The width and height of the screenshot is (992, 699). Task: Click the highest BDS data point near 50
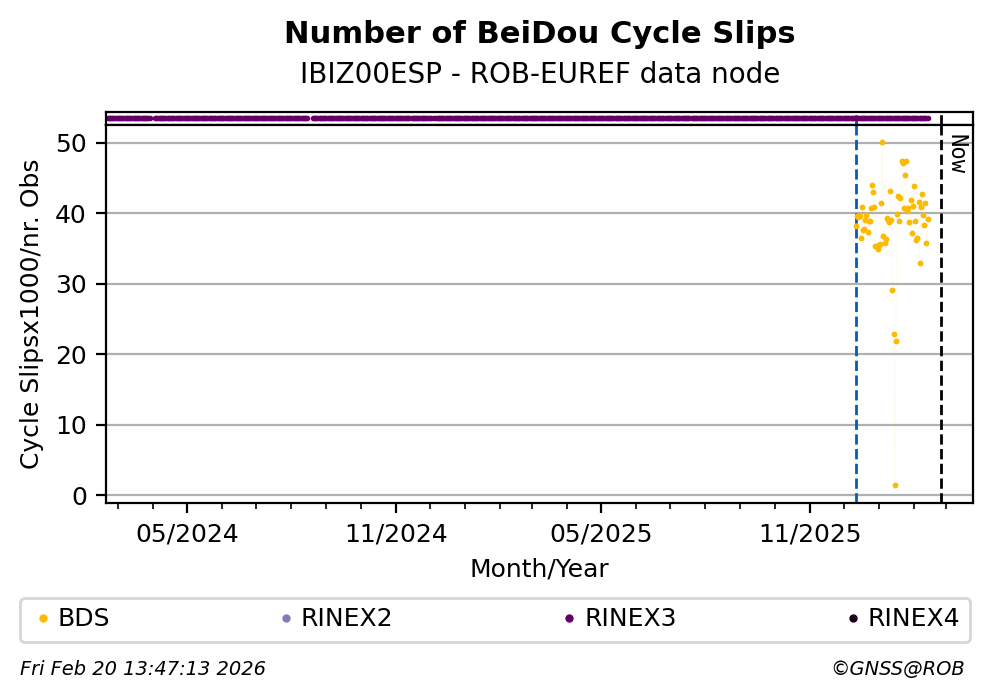coord(882,142)
